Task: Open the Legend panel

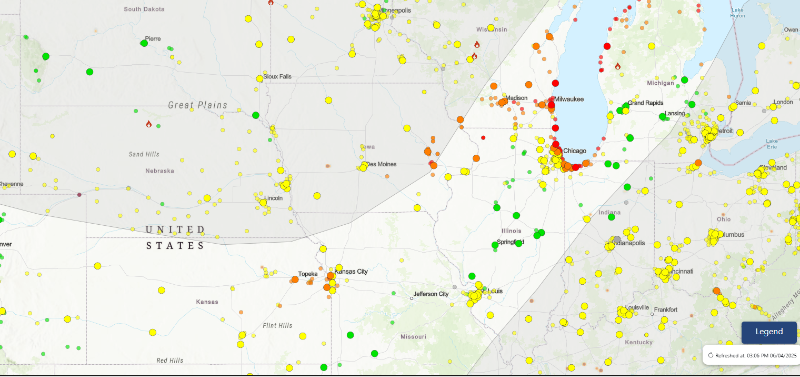Action: tap(769, 332)
